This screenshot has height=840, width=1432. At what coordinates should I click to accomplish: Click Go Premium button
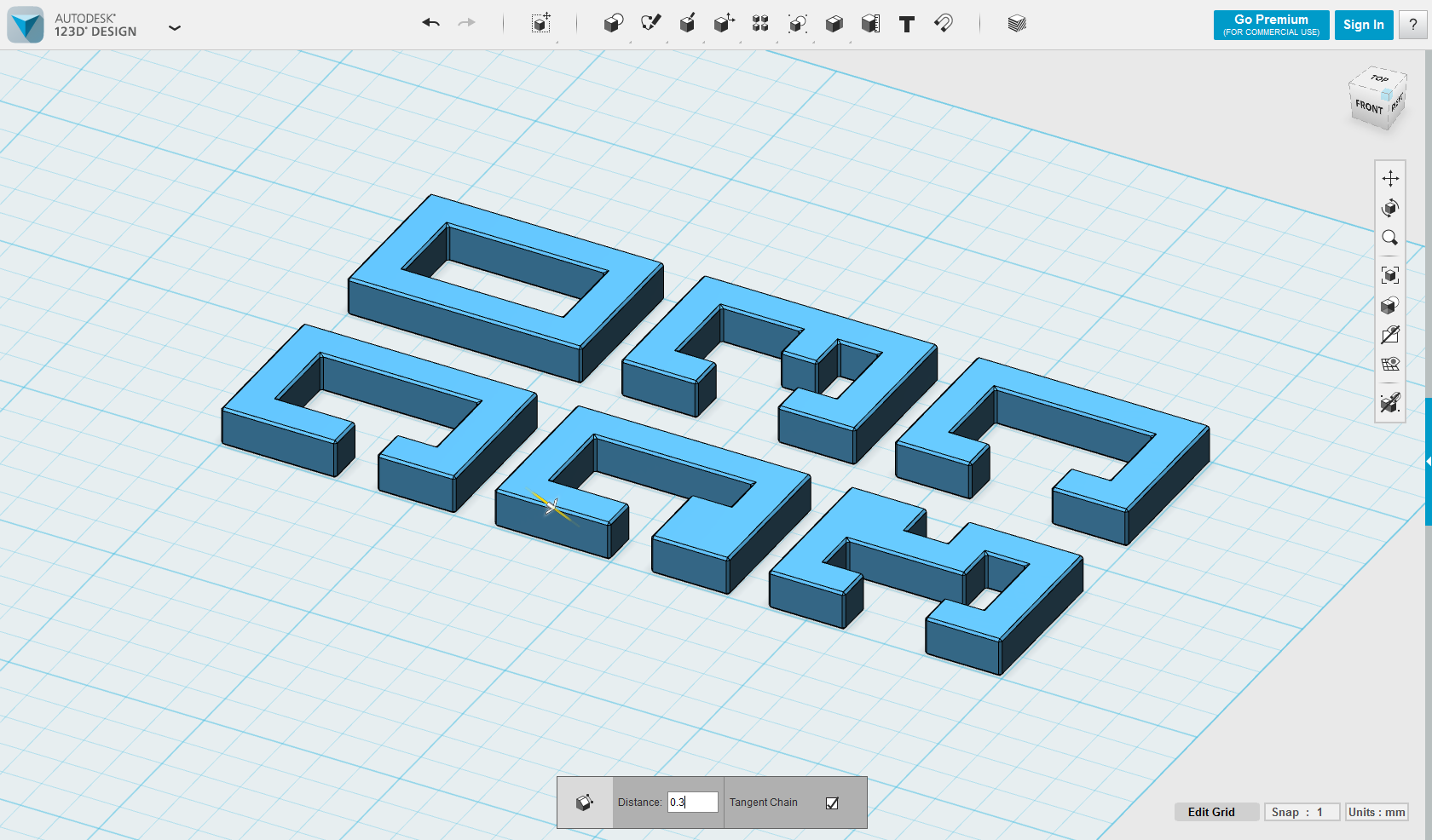click(x=1271, y=25)
